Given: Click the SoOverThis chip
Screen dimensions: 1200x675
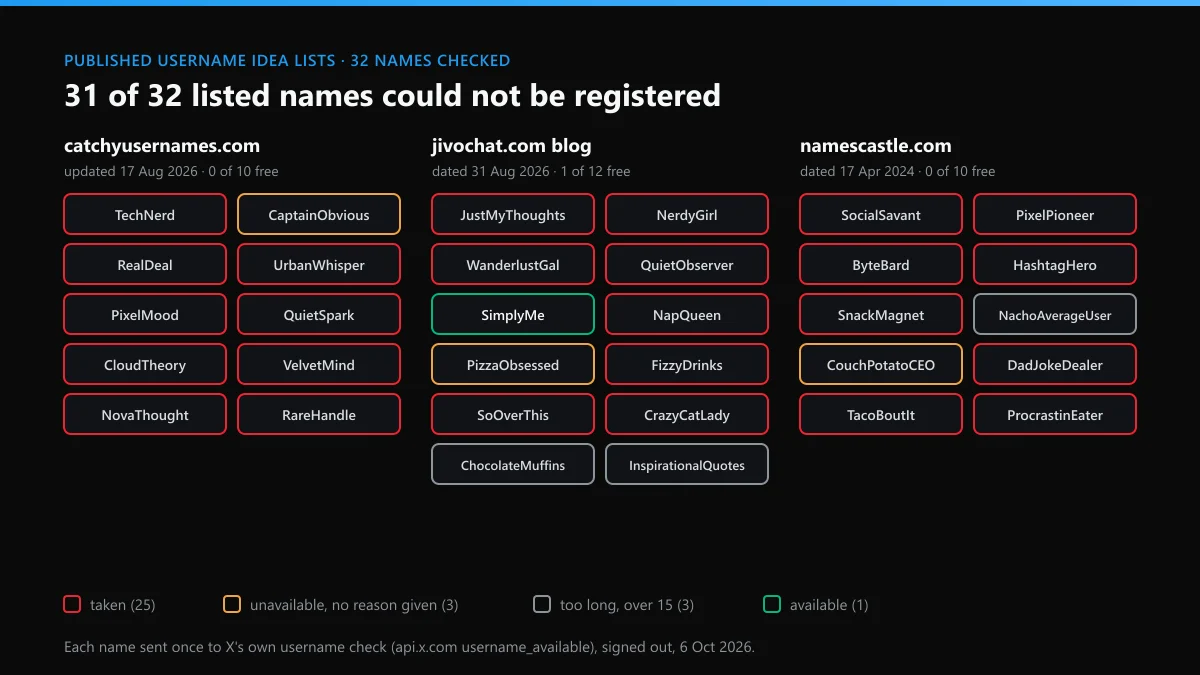Looking at the screenshot, I should 513,415.
